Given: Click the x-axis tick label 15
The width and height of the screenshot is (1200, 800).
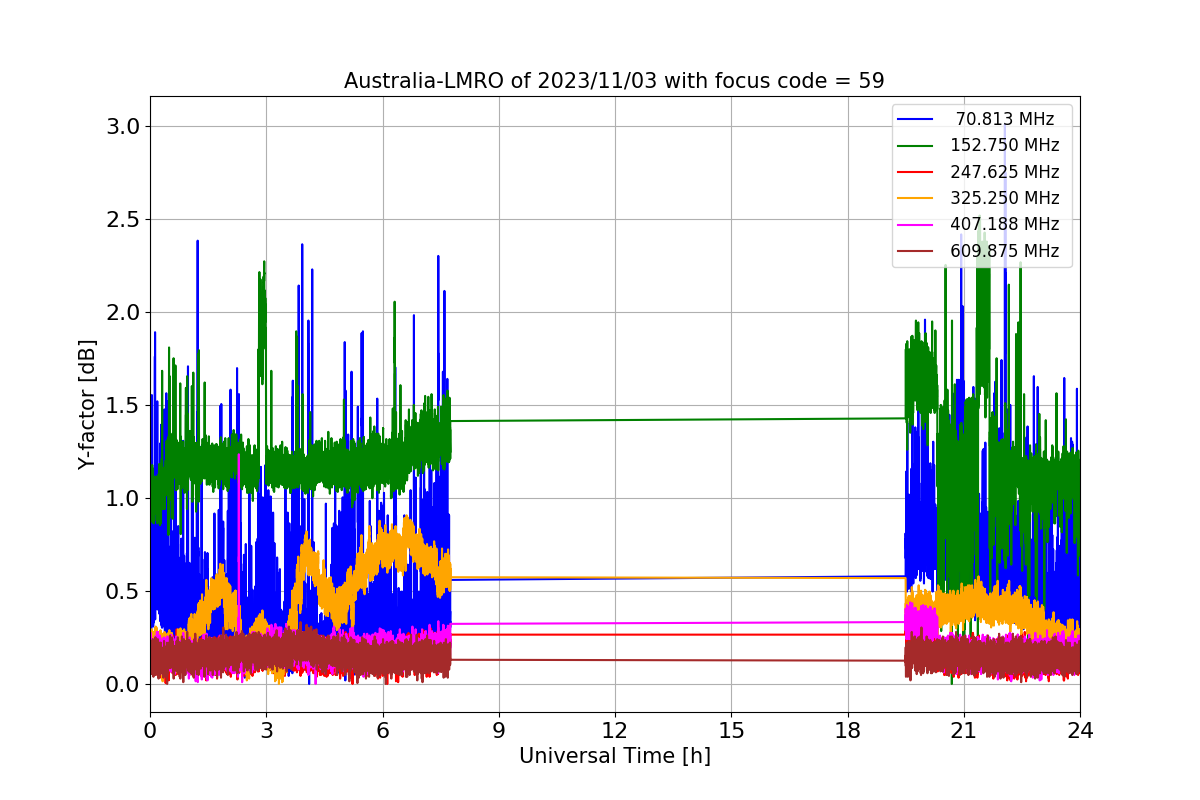Looking at the screenshot, I should pos(731,730).
